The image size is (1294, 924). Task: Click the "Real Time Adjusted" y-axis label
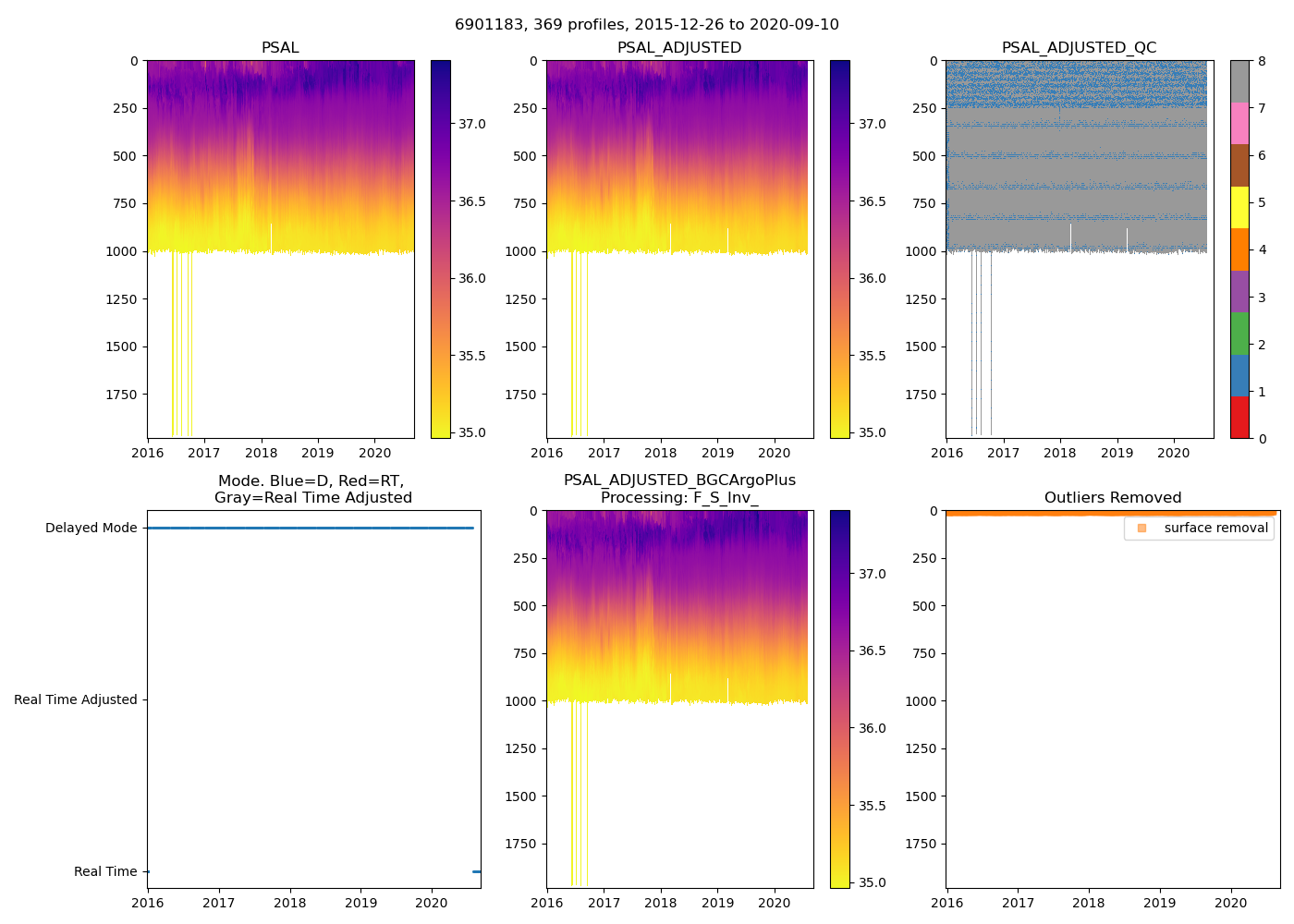(x=75, y=699)
